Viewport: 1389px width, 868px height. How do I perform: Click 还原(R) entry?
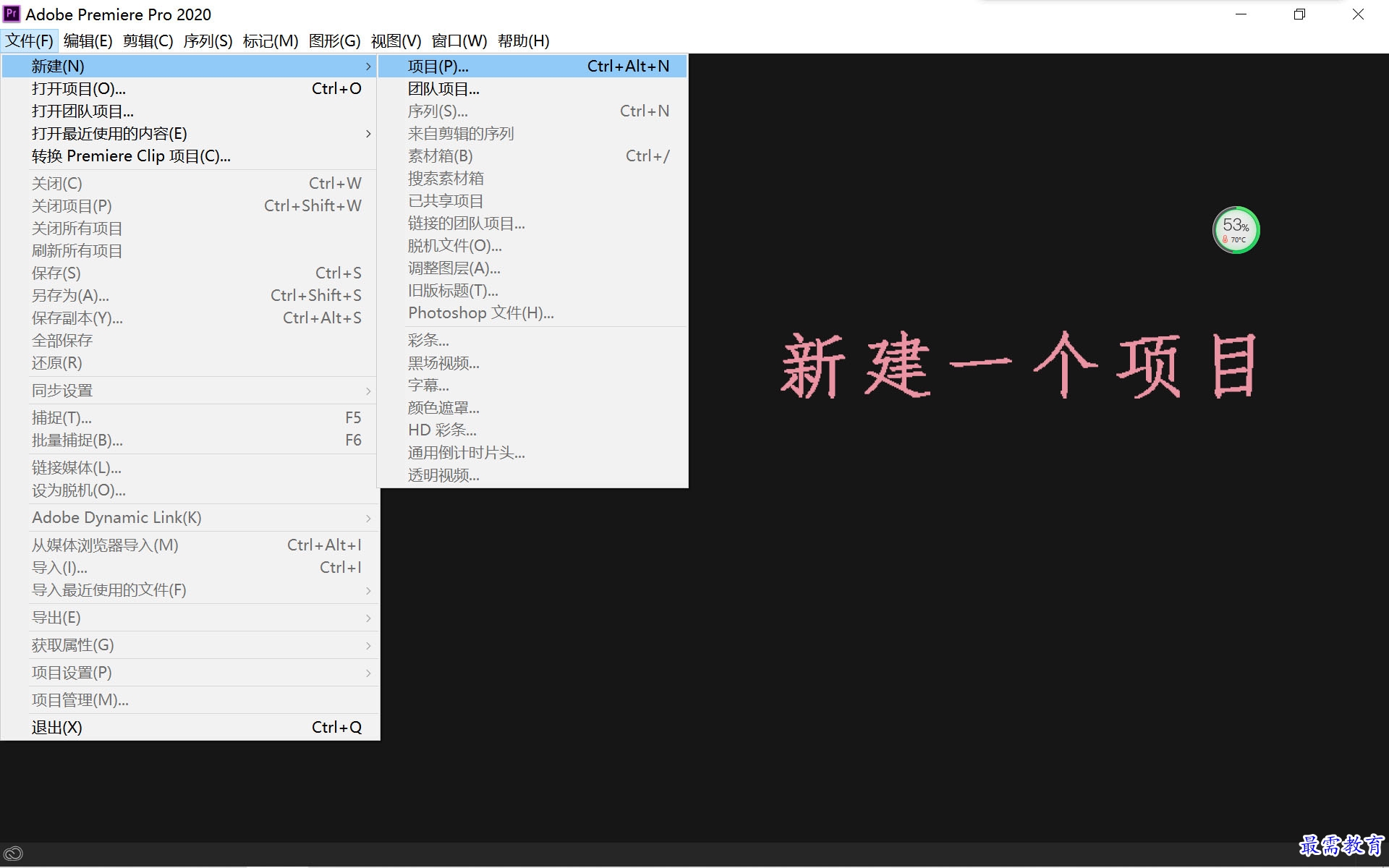pyautogui.click(x=190, y=362)
